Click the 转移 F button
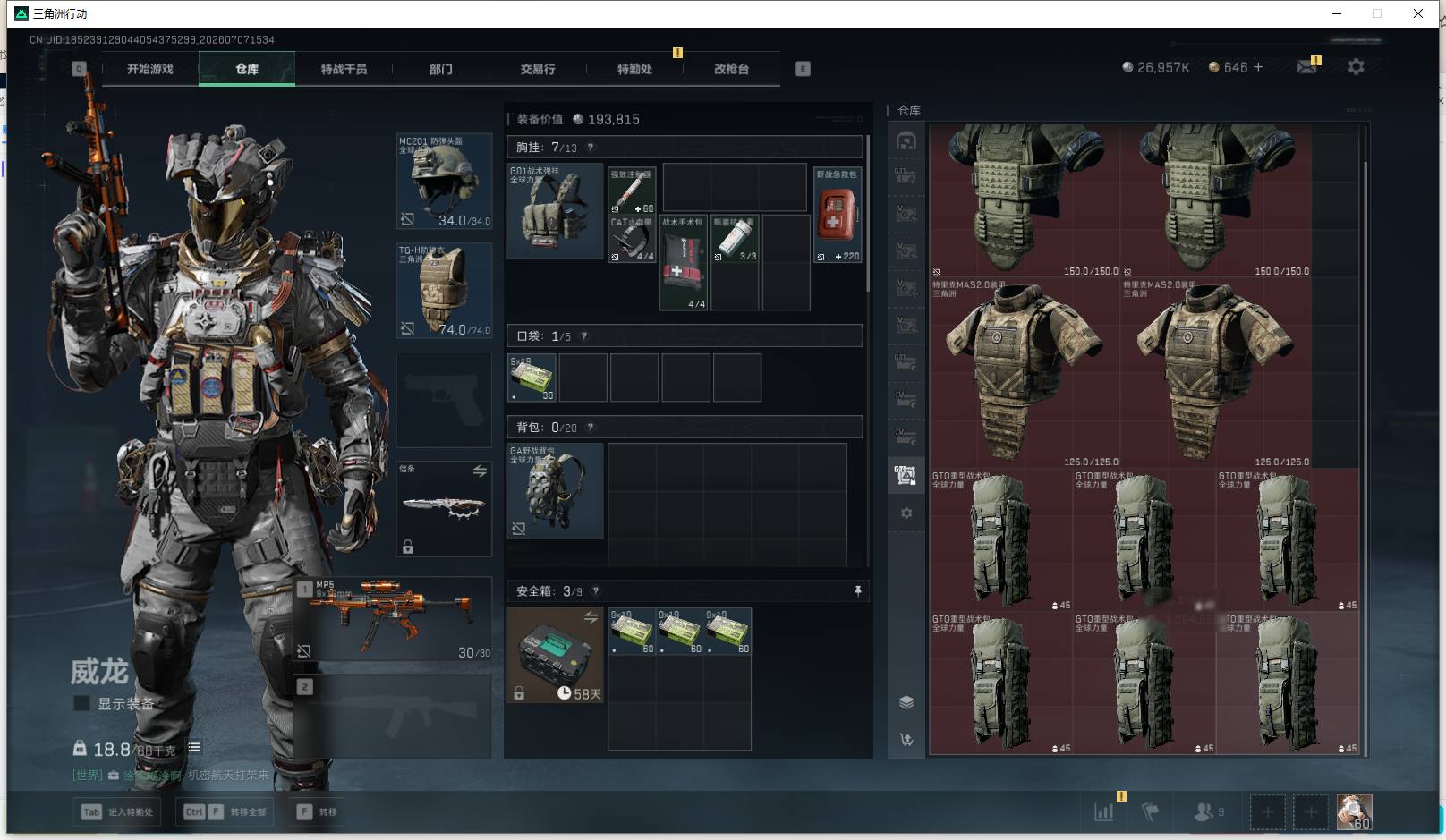Viewport: 1446px width, 840px height. 318,811
